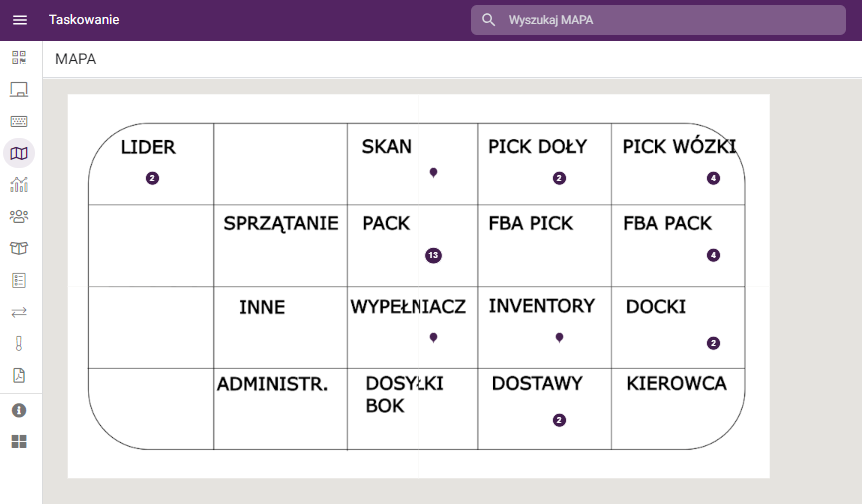Screen dimensions: 862x504
Task: Open the grid dashboard icon in sidebar
Action: click(19, 441)
